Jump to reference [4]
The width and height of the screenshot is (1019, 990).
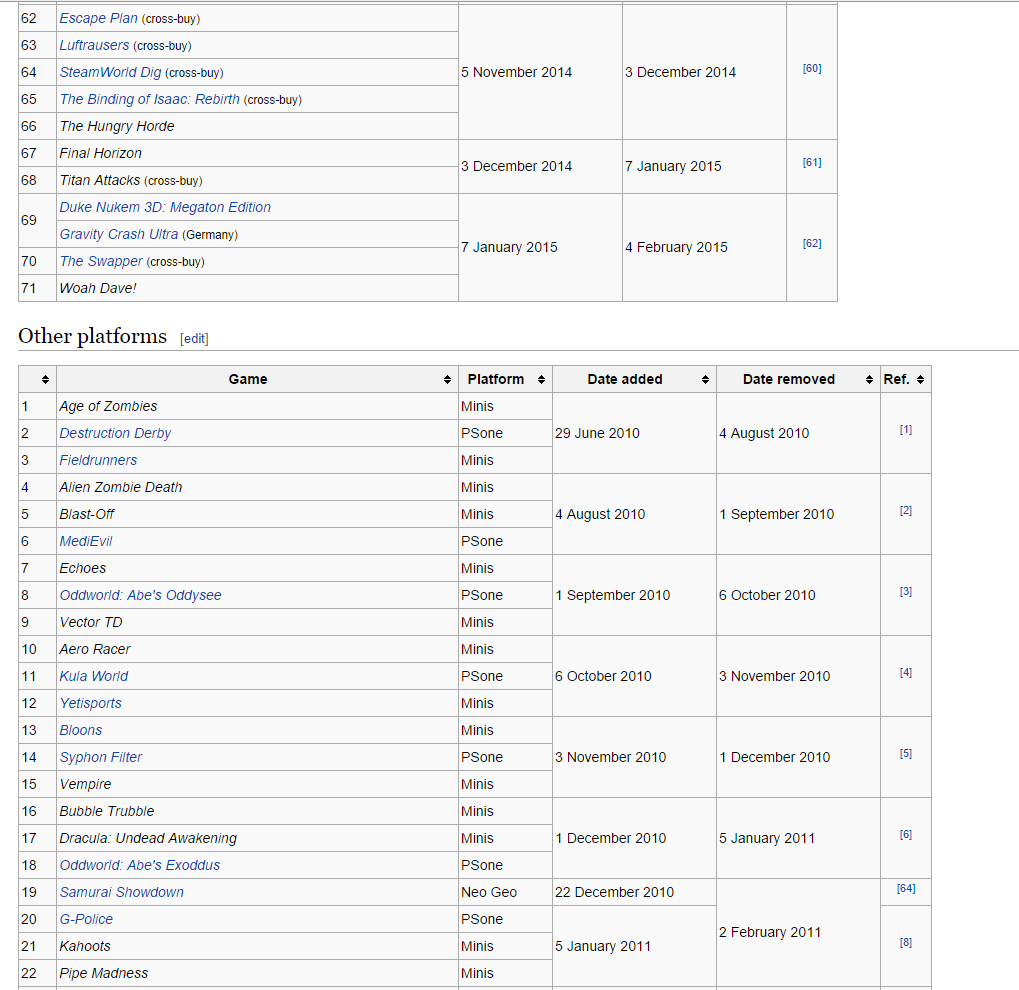(x=906, y=673)
